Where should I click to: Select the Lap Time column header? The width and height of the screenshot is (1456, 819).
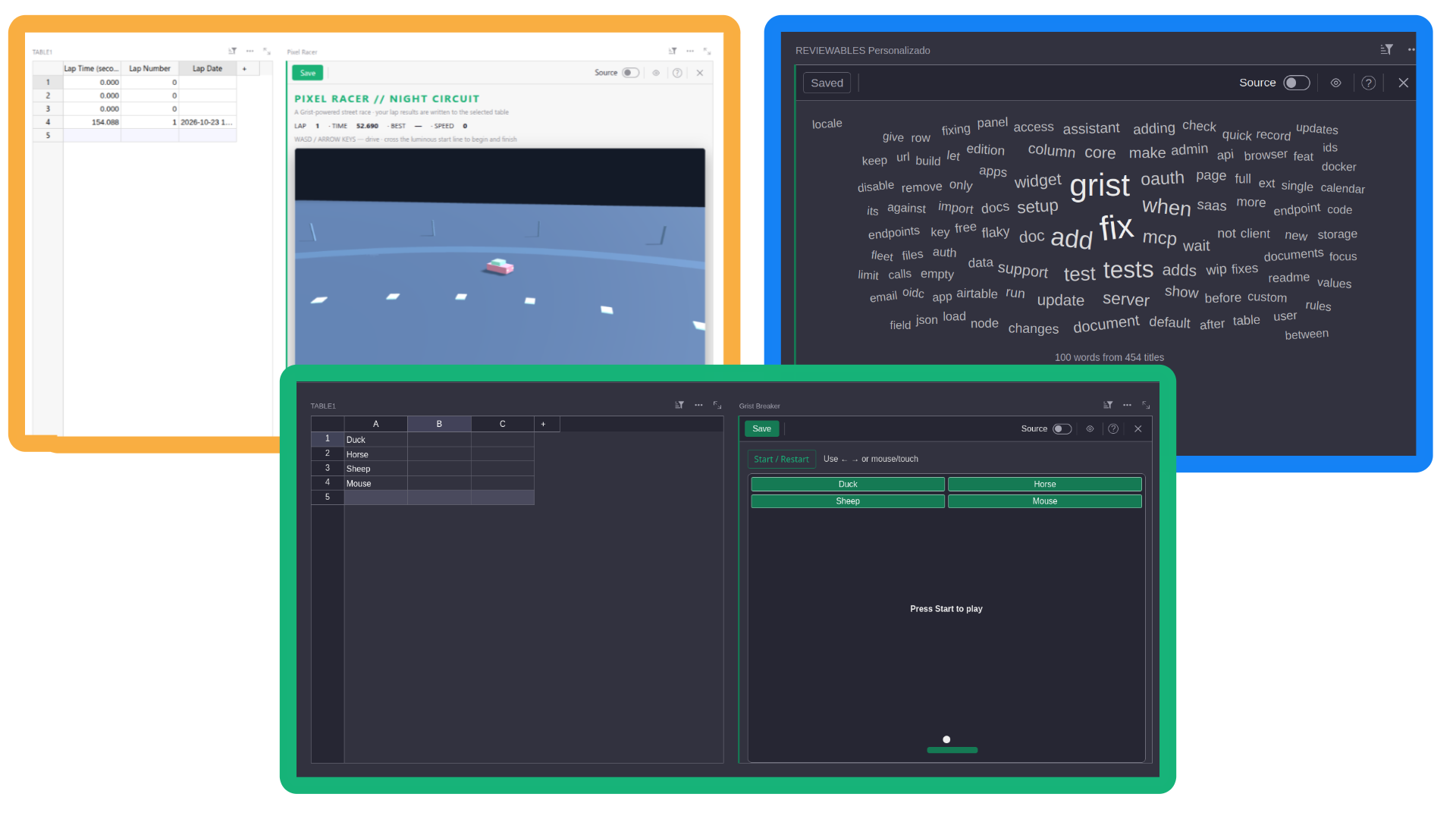click(91, 68)
